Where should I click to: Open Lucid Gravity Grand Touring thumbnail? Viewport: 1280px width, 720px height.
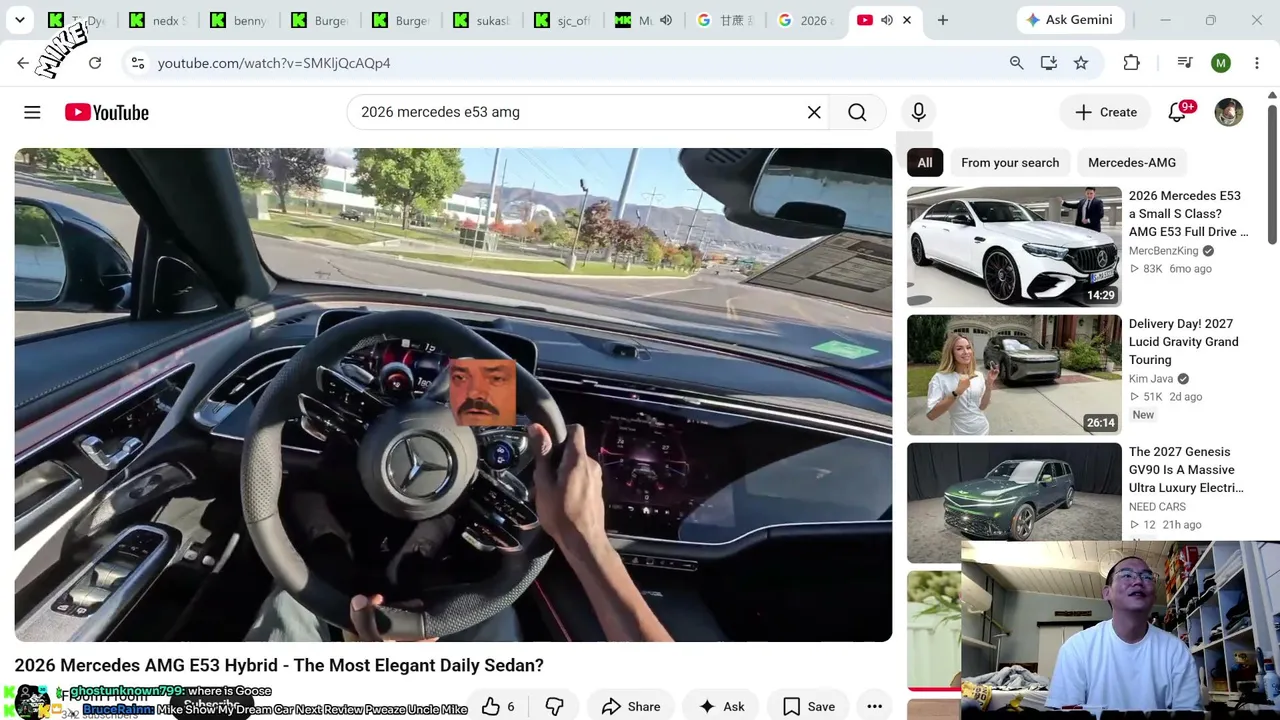coord(1014,374)
